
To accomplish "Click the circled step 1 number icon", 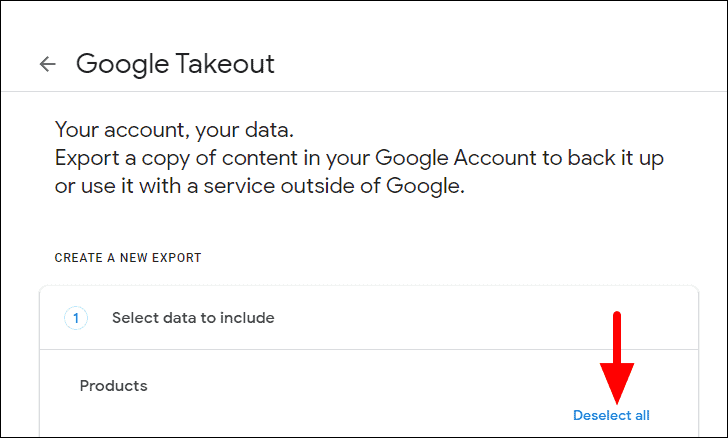I will [76, 318].
